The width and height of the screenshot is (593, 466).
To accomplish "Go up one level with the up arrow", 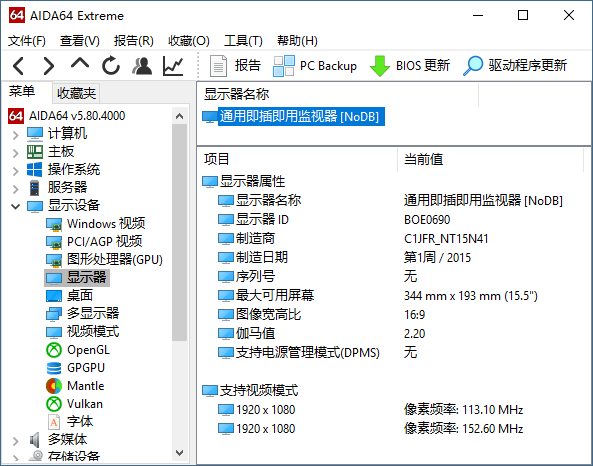I will pyautogui.click(x=80, y=64).
